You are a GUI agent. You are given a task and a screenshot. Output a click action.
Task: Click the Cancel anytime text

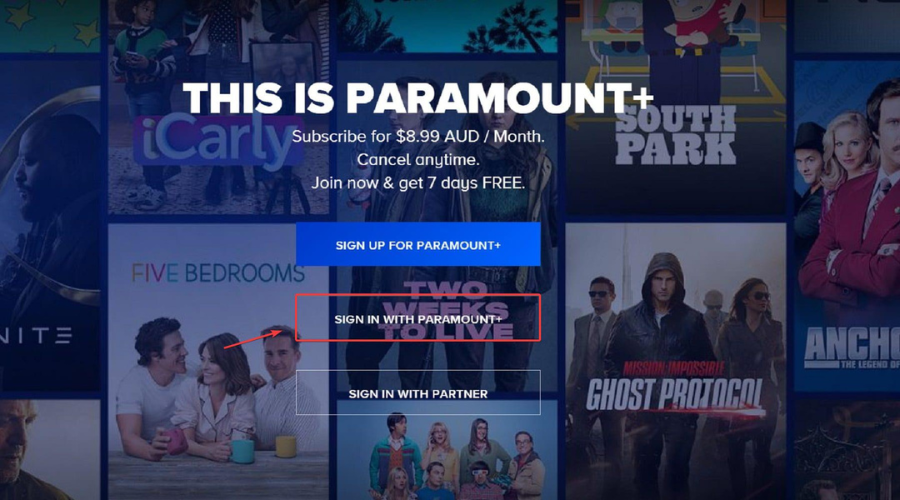point(418,160)
